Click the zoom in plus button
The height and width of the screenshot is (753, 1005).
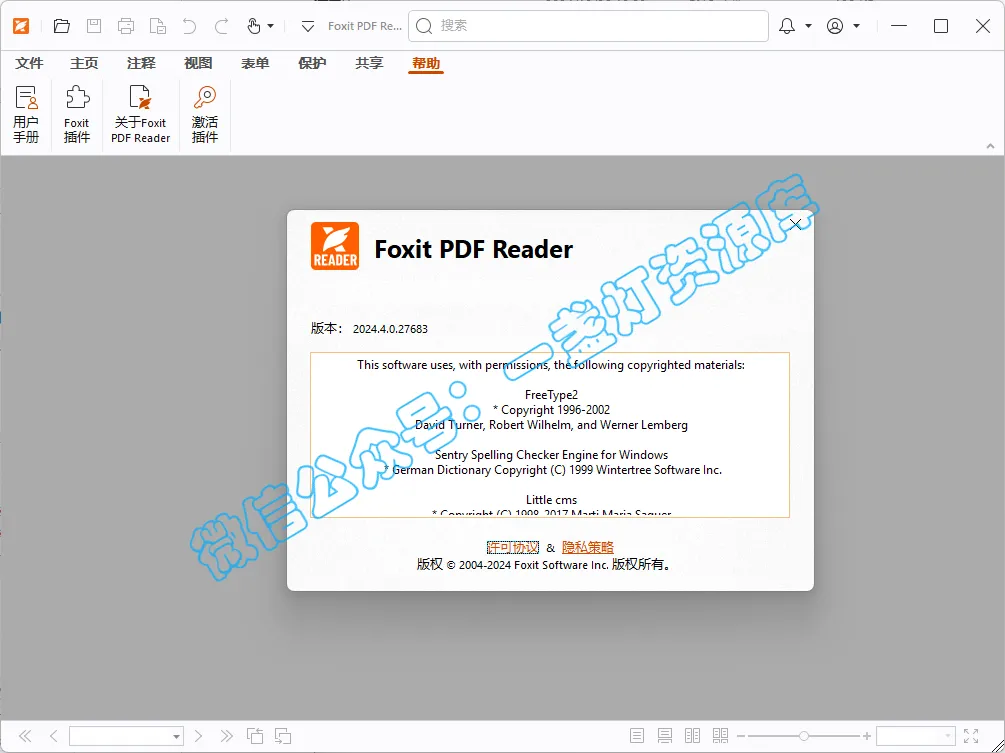[x=867, y=736]
